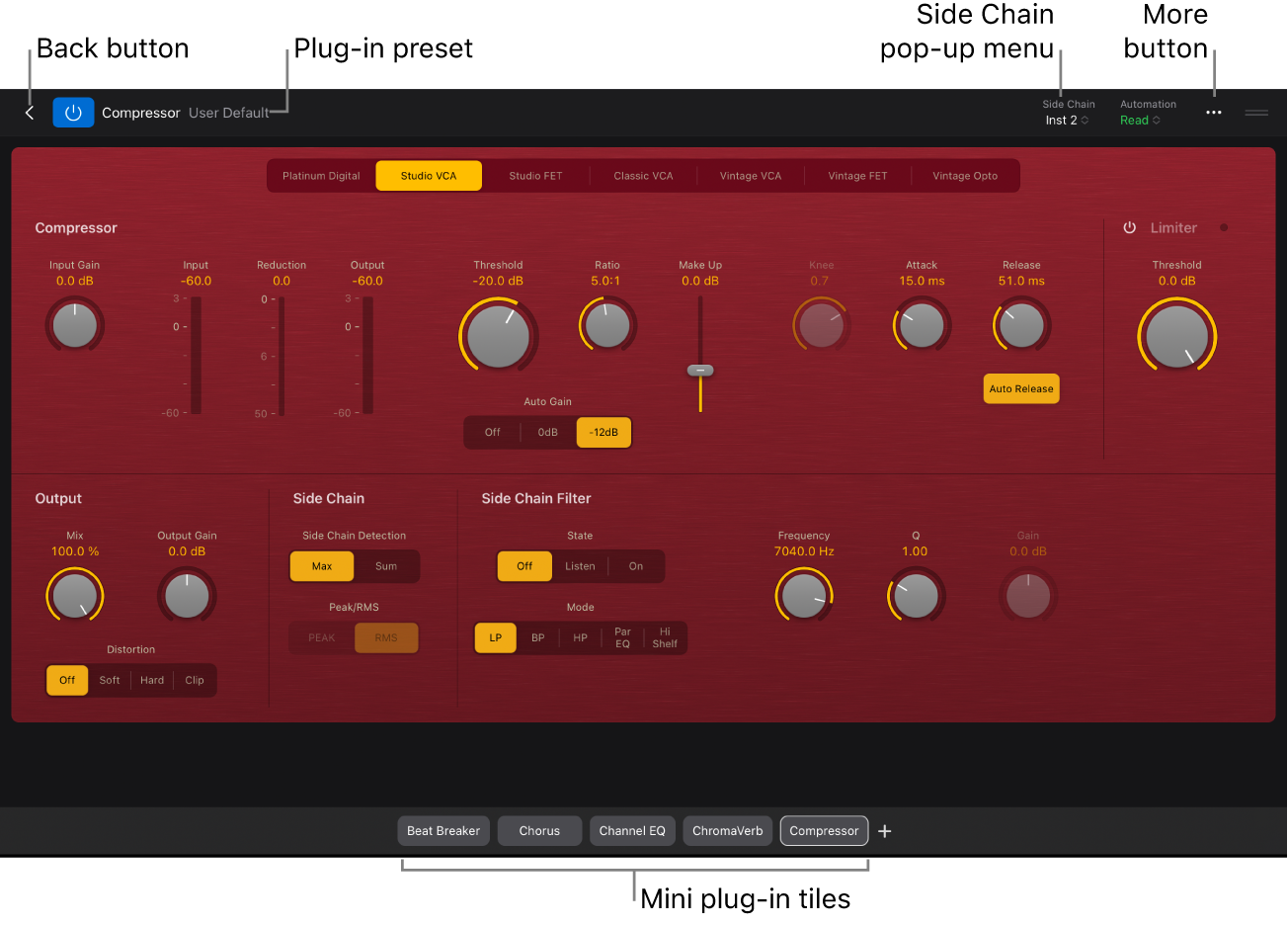Choose Par EQ filter mode

pyautogui.click(x=623, y=637)
